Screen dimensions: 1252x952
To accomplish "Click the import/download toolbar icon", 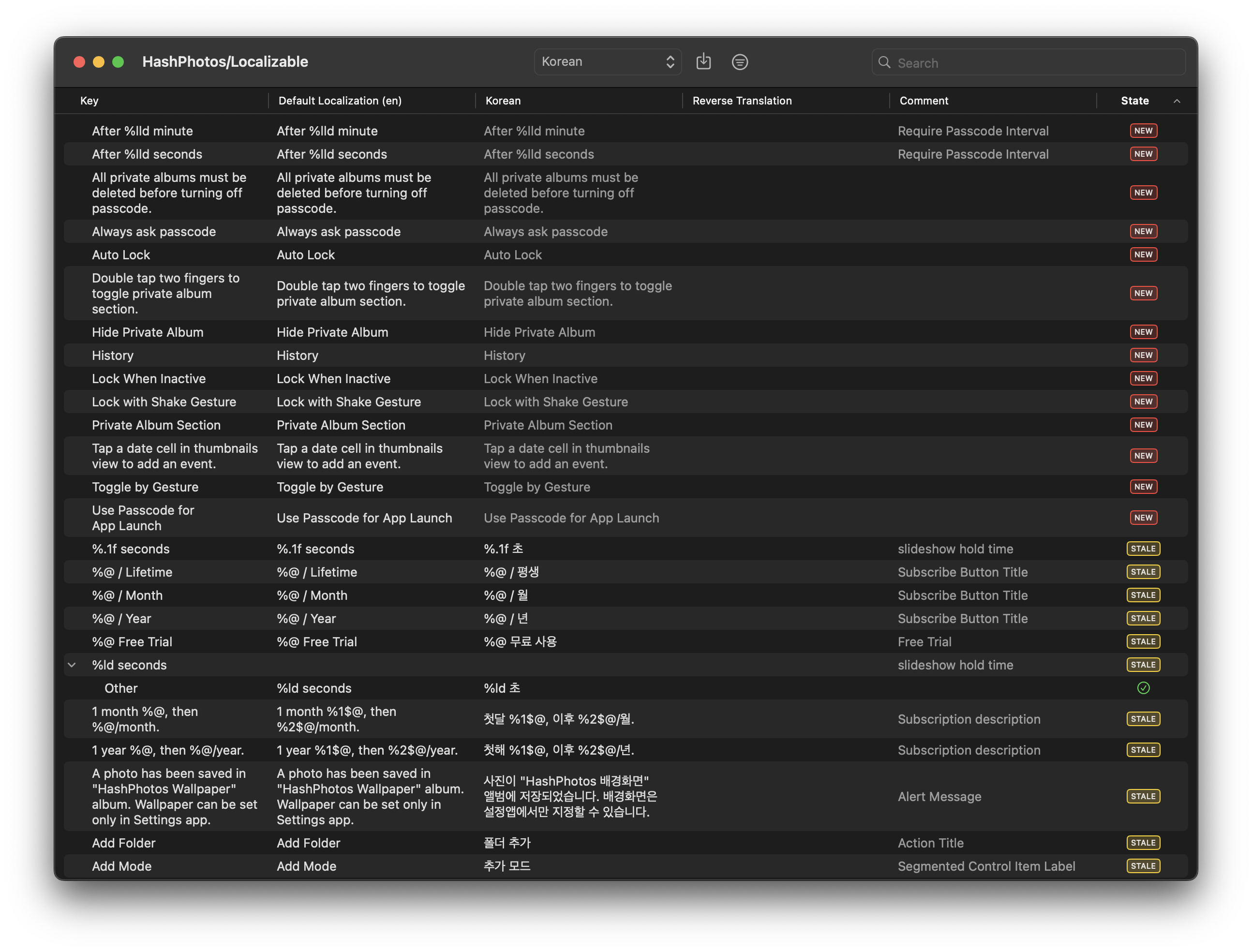I will click(x=703, y=61).
